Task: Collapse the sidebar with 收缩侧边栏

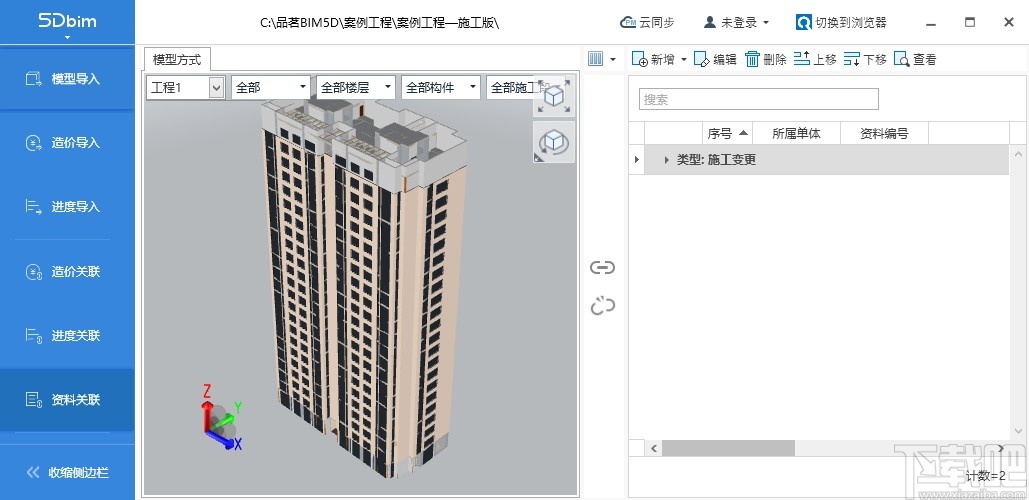Action: [67, 472]
